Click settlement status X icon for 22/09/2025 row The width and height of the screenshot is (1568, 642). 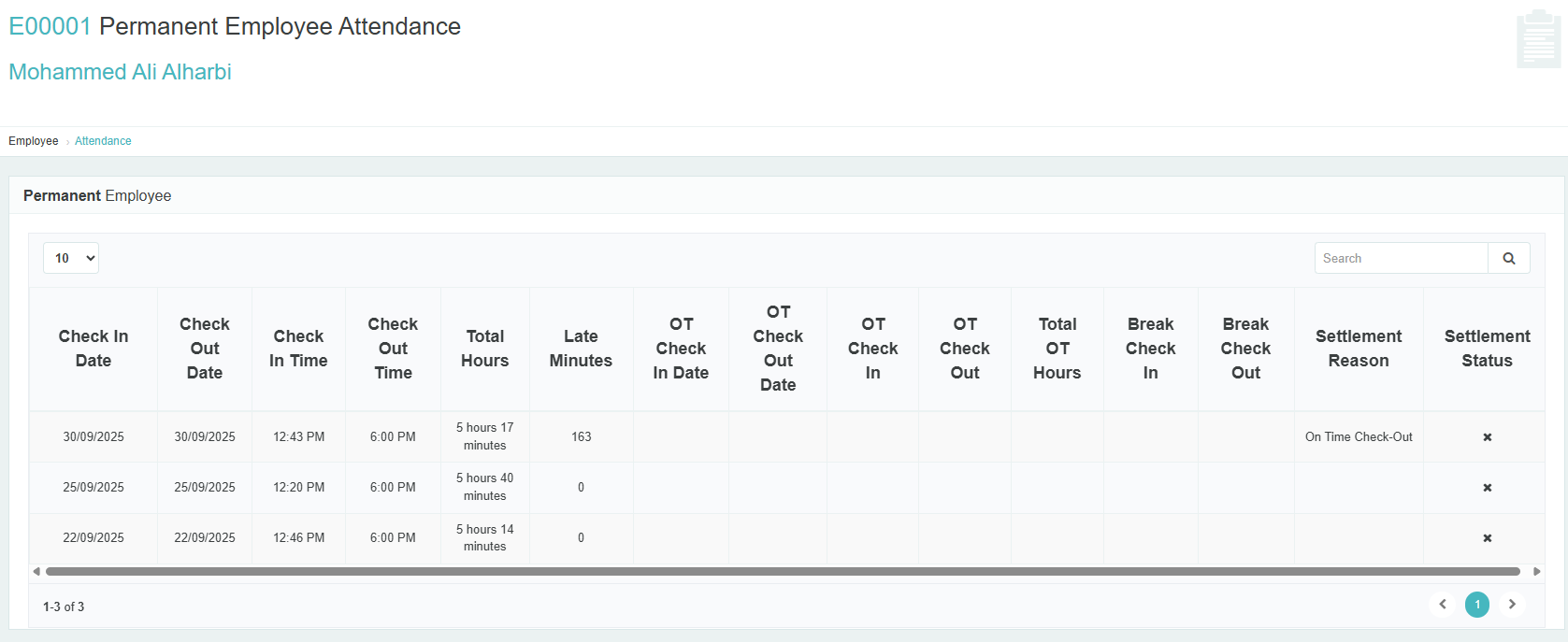click(x=1487, y=538)
